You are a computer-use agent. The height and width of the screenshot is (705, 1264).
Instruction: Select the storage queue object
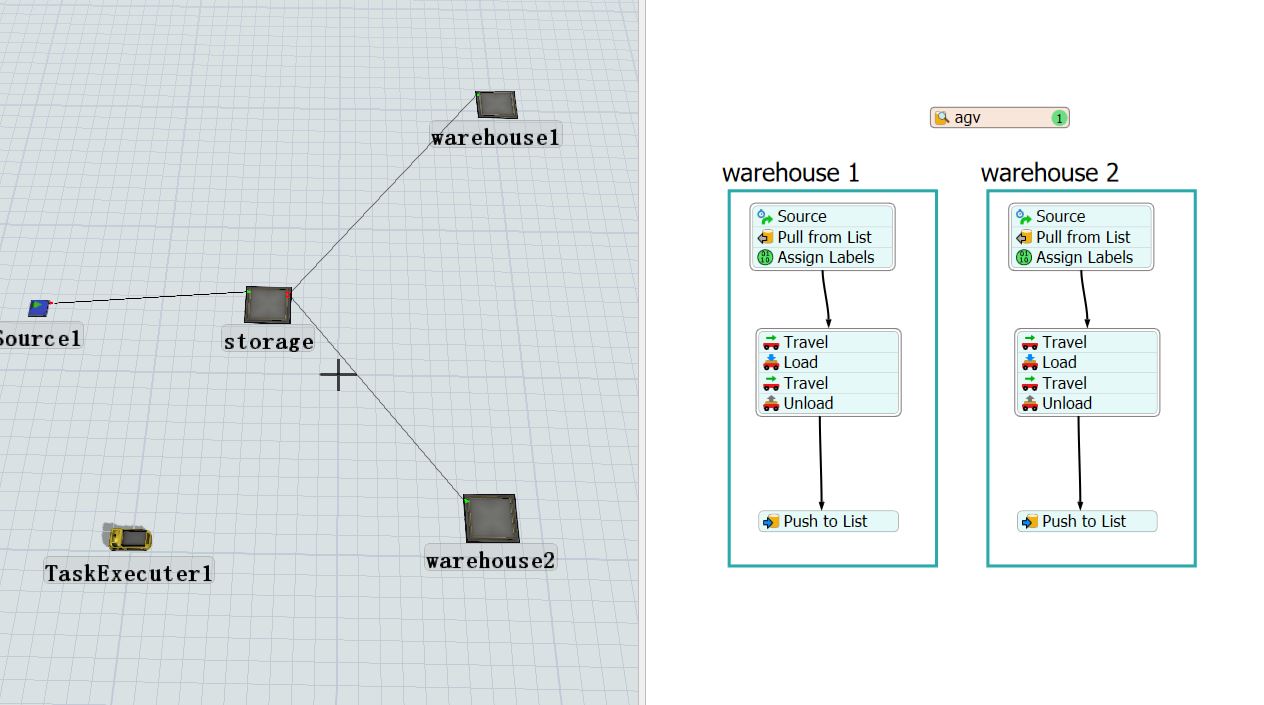[x=268, y=305]
